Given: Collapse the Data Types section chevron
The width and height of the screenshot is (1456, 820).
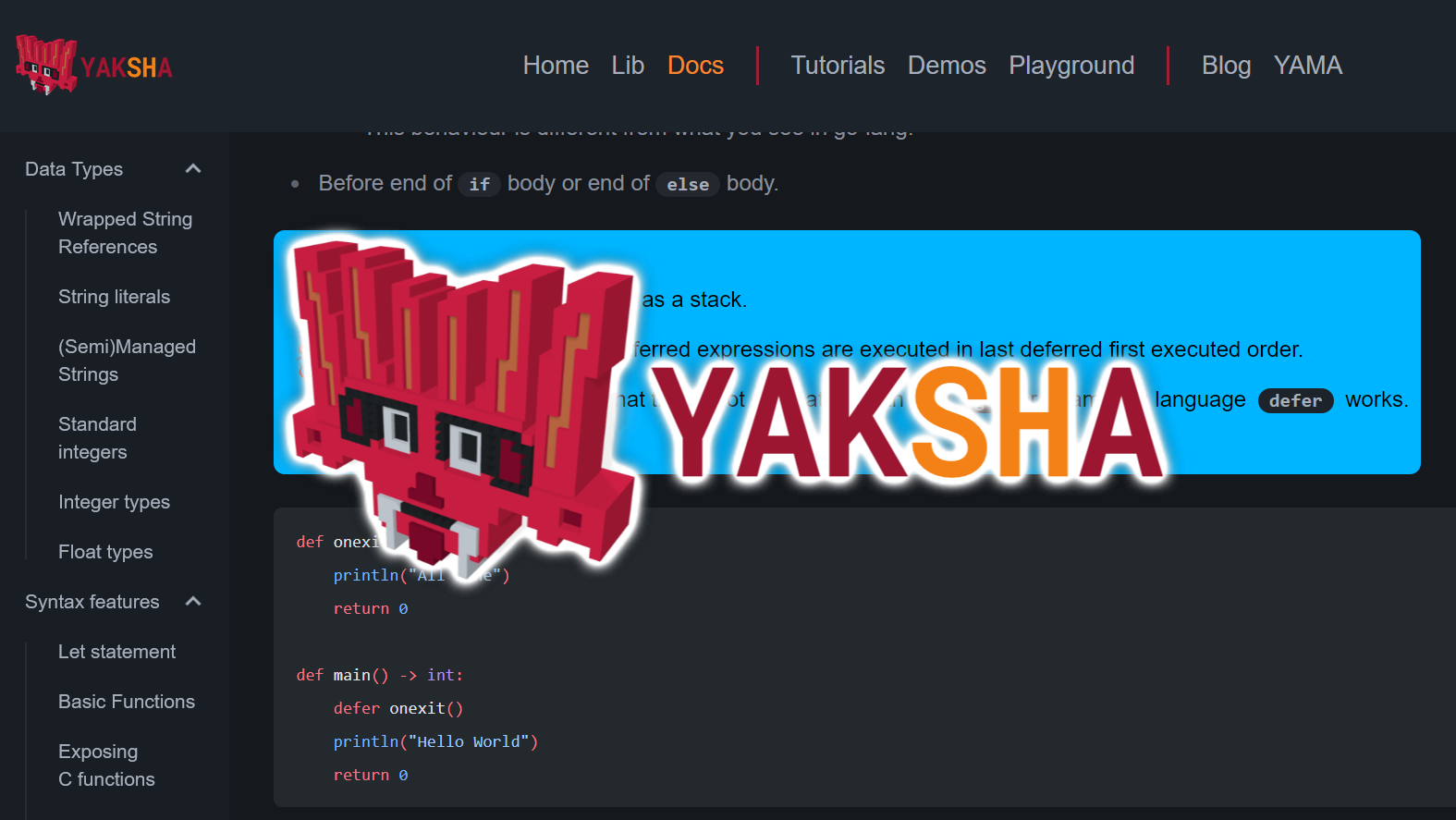Looking at the screenshot, I should (193, 169).
